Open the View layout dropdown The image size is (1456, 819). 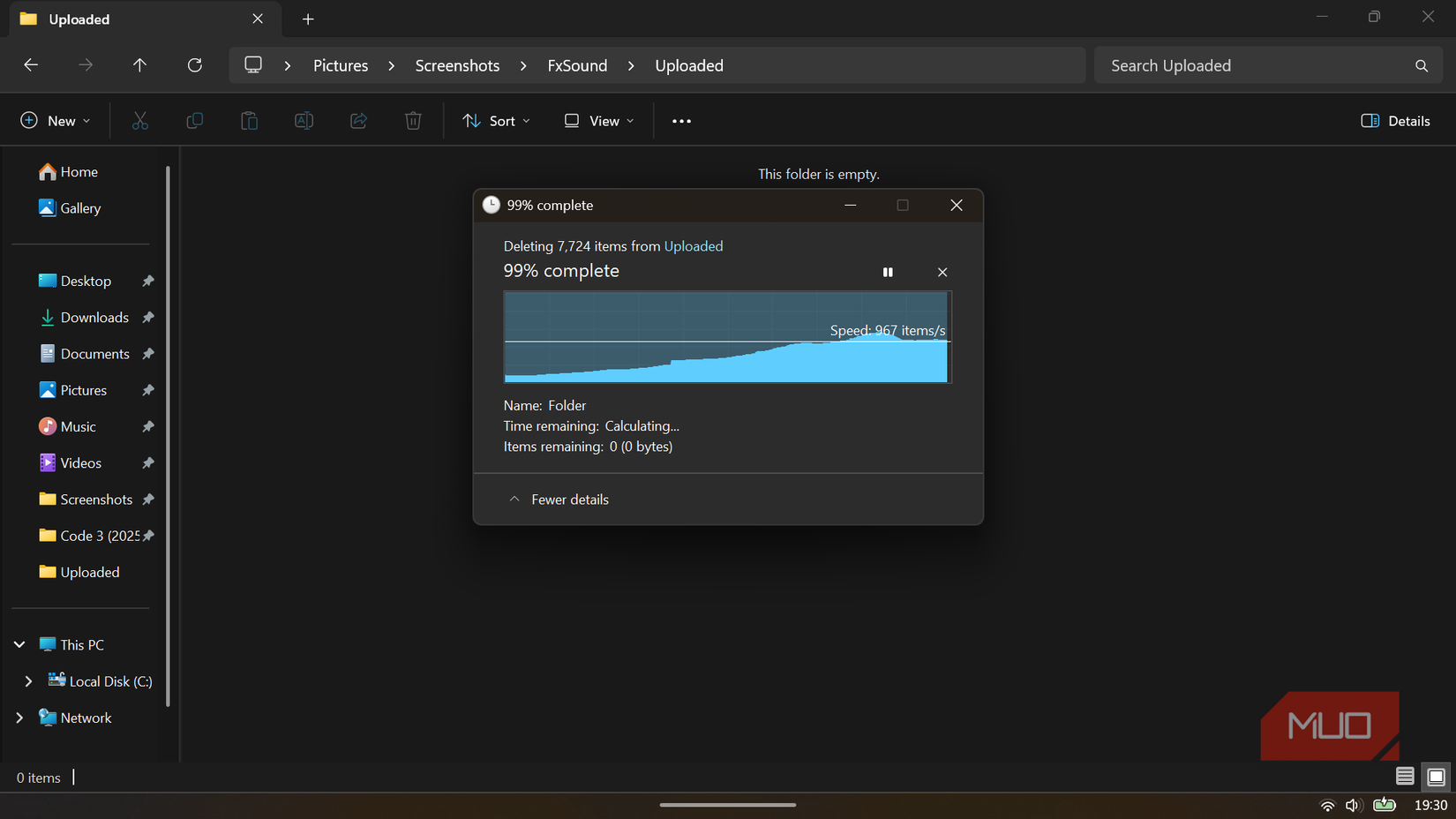point(599,121)
